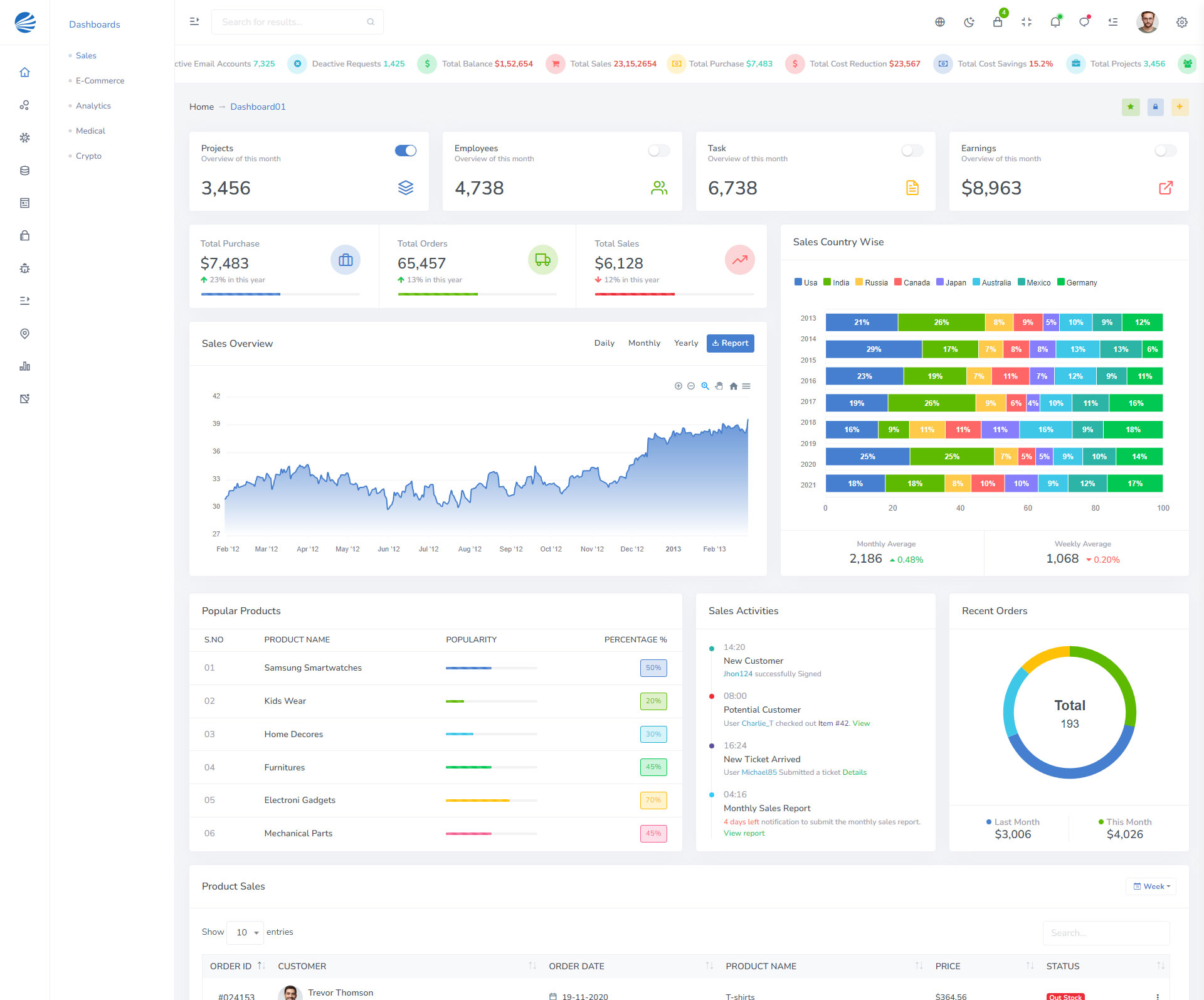Enable the Earnings card toggle
This screenshot has height=1000, width=1204.
(1165, 151)
